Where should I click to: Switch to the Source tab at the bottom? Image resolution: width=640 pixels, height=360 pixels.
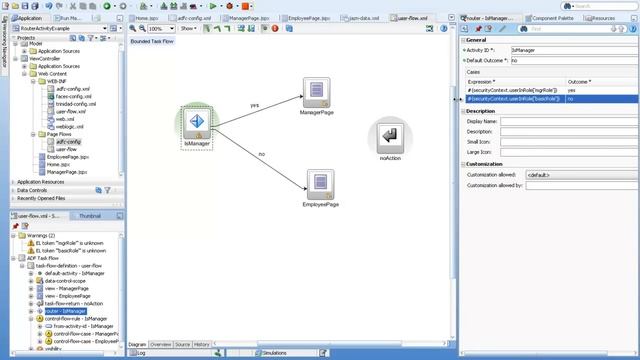click(182, 344)
